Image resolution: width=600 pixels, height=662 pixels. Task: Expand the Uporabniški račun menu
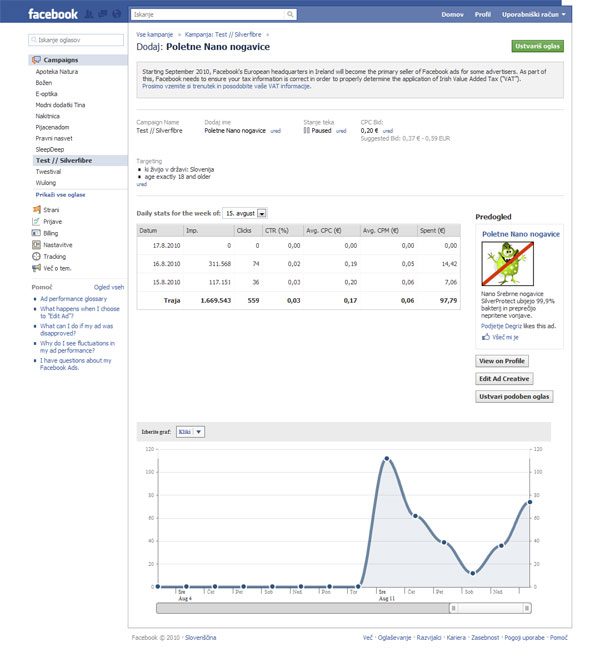point(533,14)
